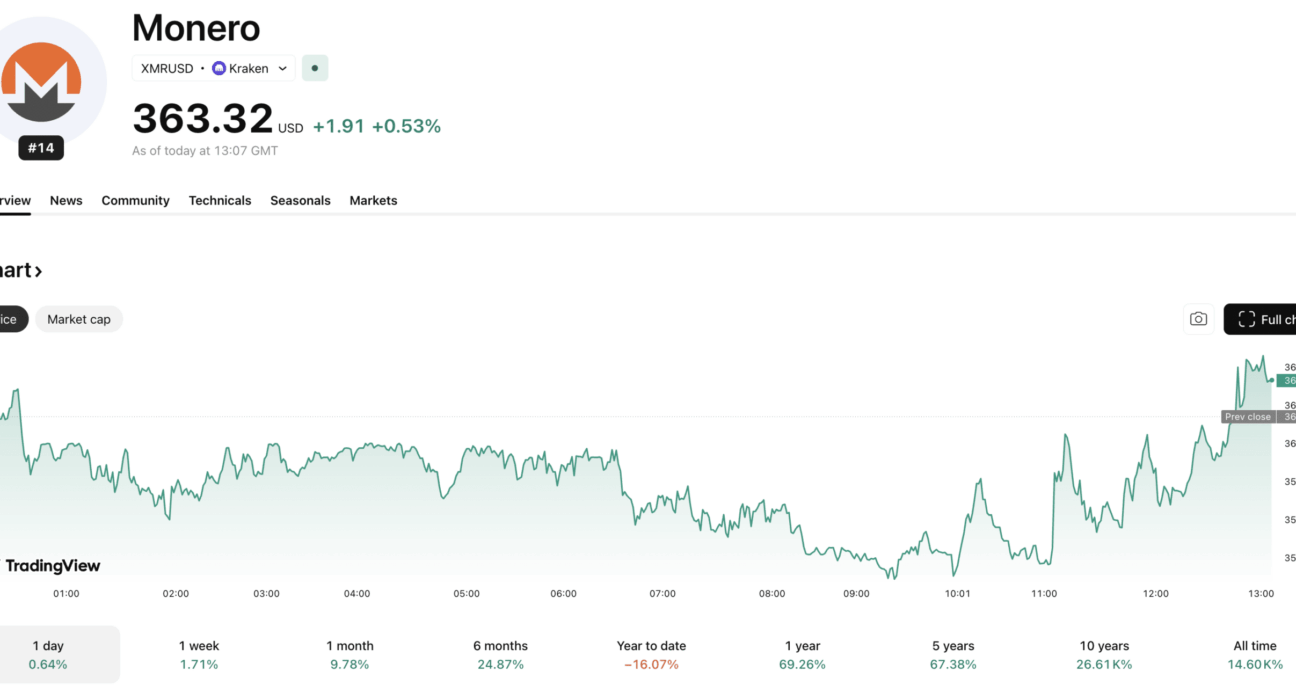Open the Seasonals tab
The width and height of the screenshot is (1296, 700).
(x=300, y=200)
